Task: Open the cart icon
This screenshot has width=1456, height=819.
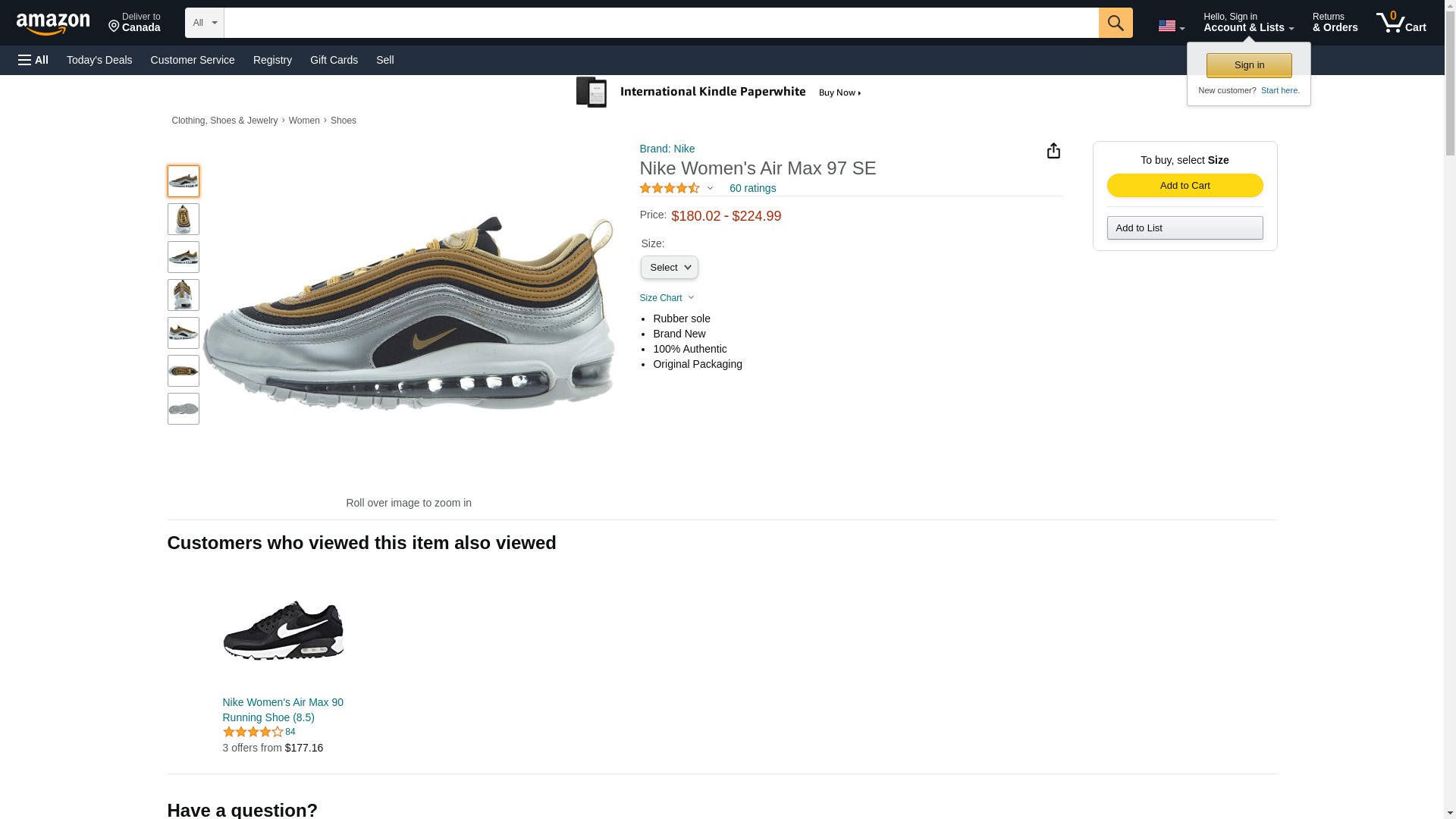Action: 1401,23
